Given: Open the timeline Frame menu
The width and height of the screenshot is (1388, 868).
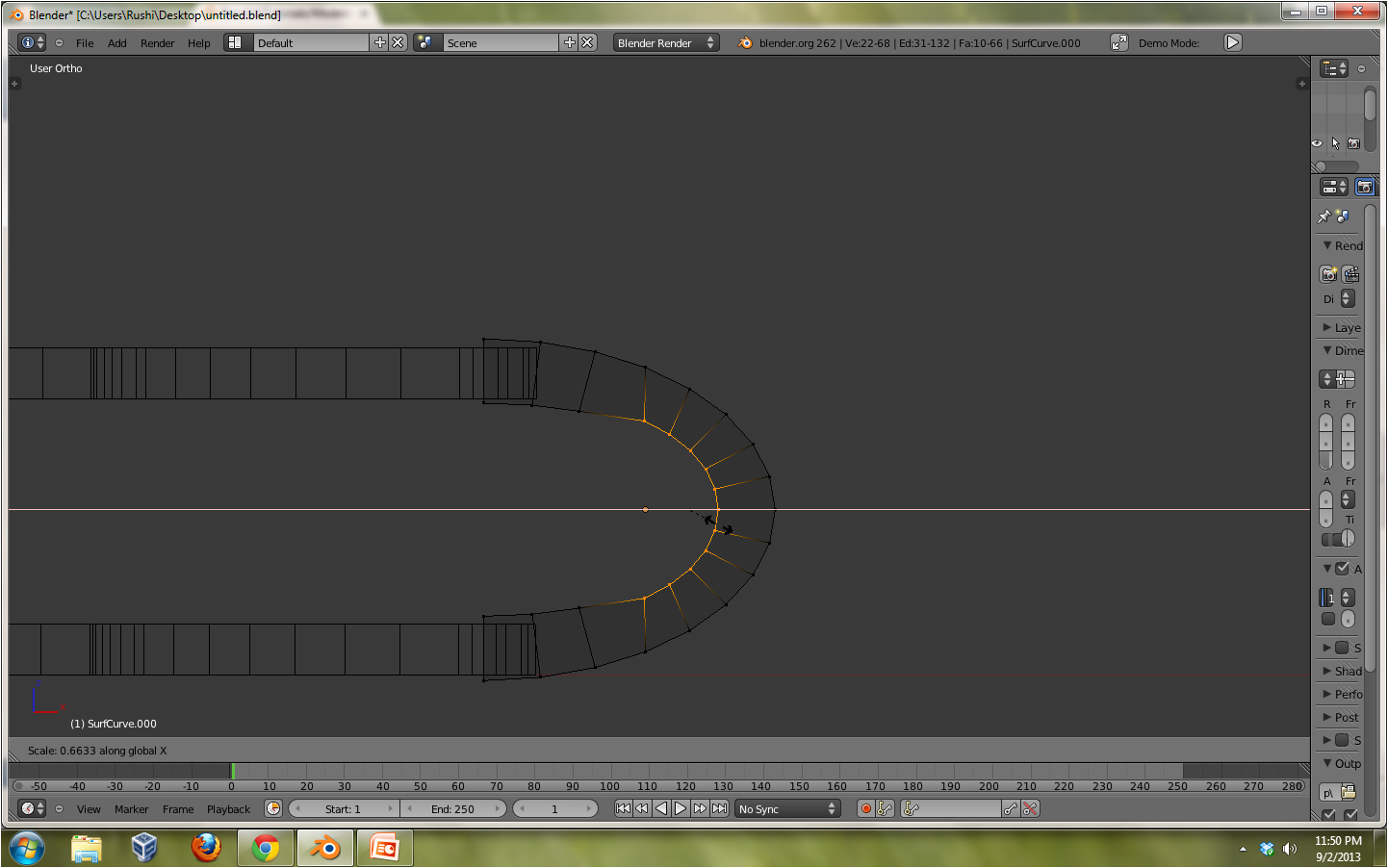Looking at the screenshot, I should point(178,809).
